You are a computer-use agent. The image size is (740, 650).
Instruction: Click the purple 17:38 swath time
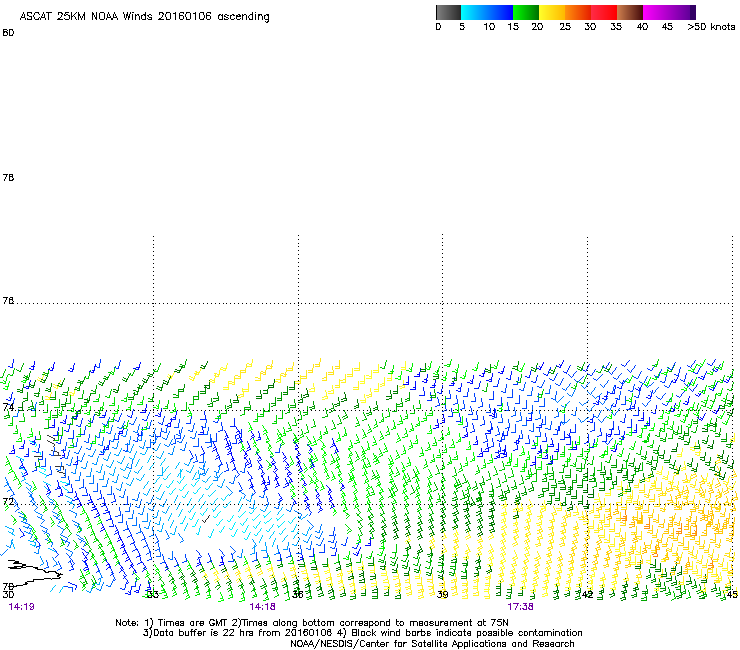[x=521, y=607]
